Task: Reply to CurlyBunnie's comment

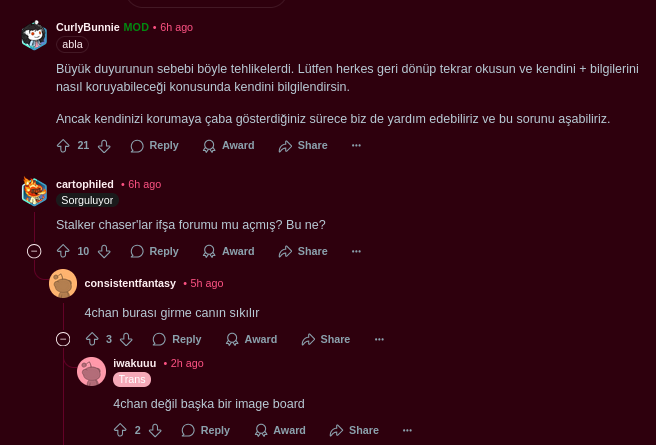Action: point(154,146)
